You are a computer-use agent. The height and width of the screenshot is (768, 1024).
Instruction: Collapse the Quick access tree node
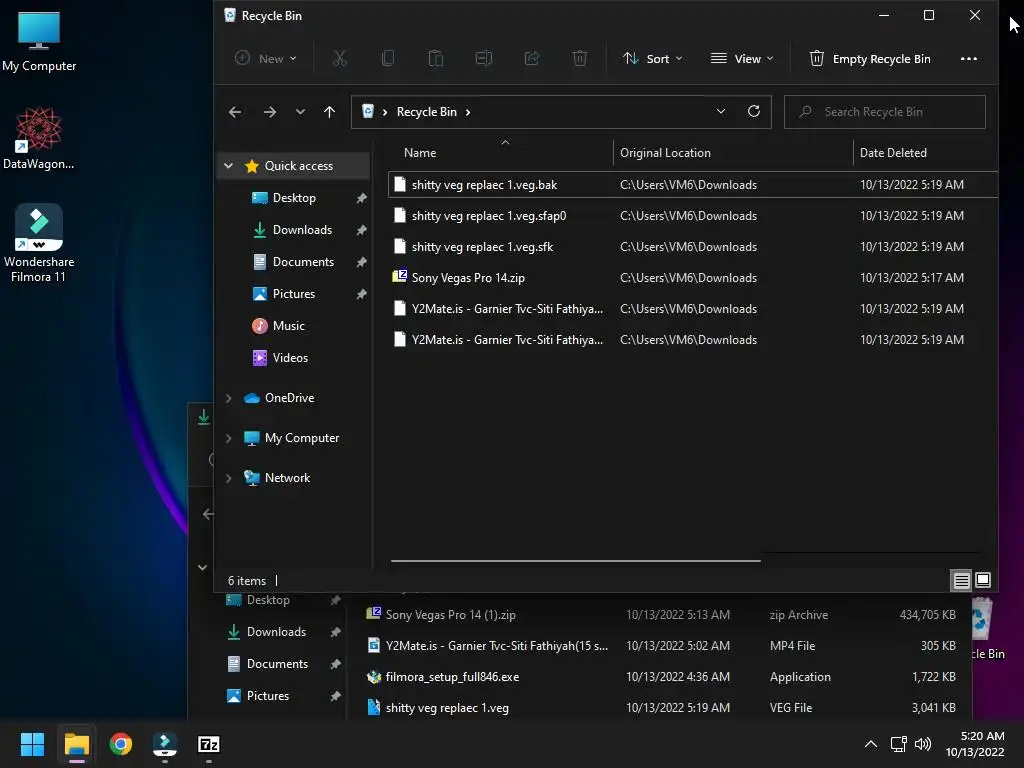pyautogui.click(x=229, y=166)
